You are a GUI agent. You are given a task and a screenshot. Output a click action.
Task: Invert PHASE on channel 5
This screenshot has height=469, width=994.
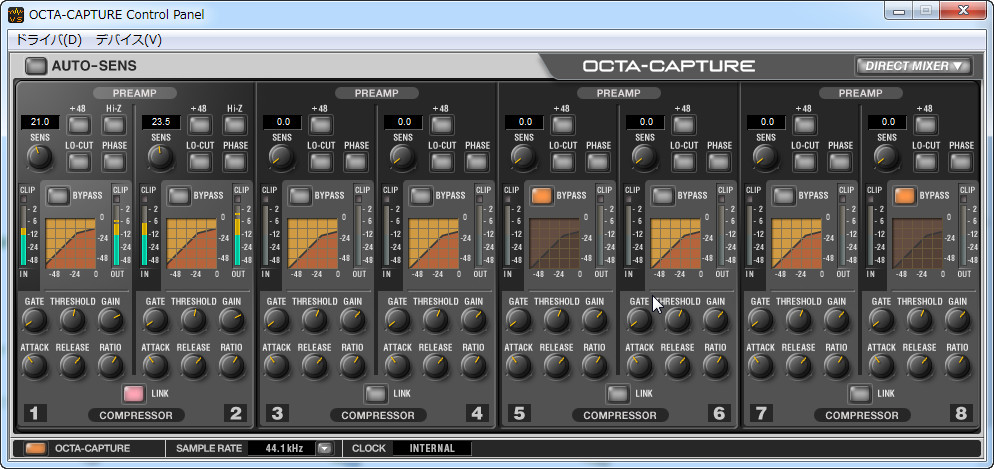click(598, 161)
